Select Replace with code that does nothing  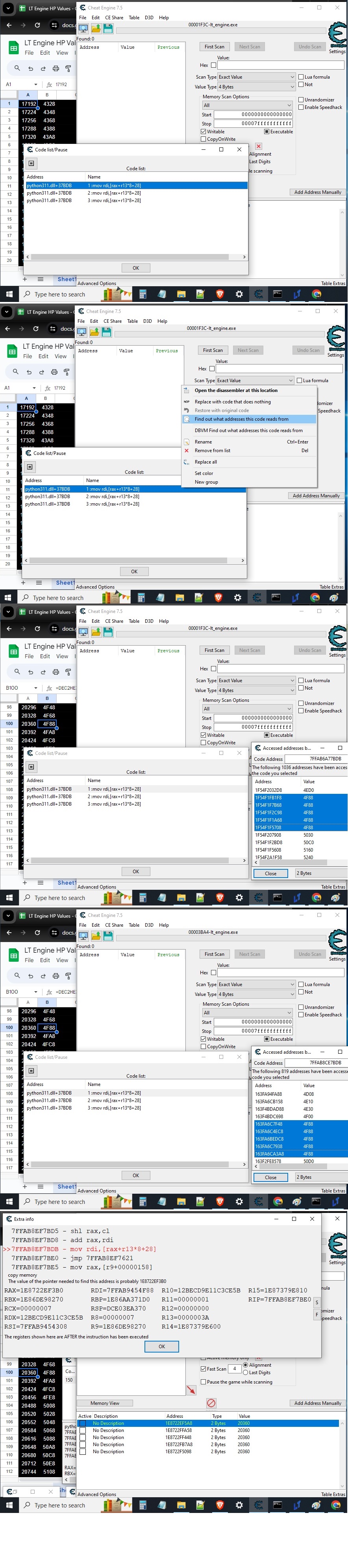click(232, 402)
